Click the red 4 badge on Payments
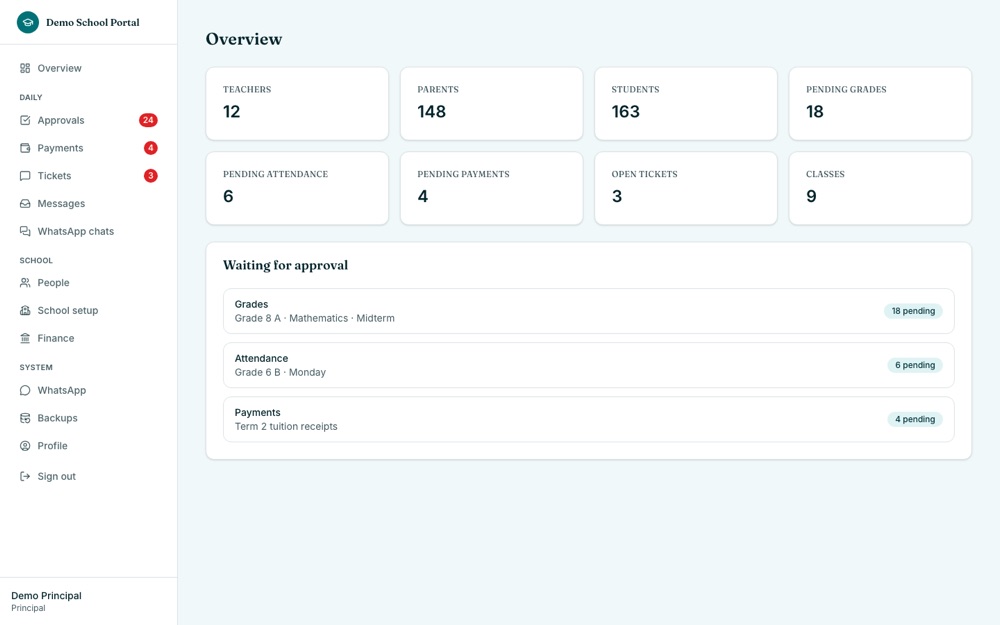Screen dimensions: 1000x625 (x=151, y=148)
